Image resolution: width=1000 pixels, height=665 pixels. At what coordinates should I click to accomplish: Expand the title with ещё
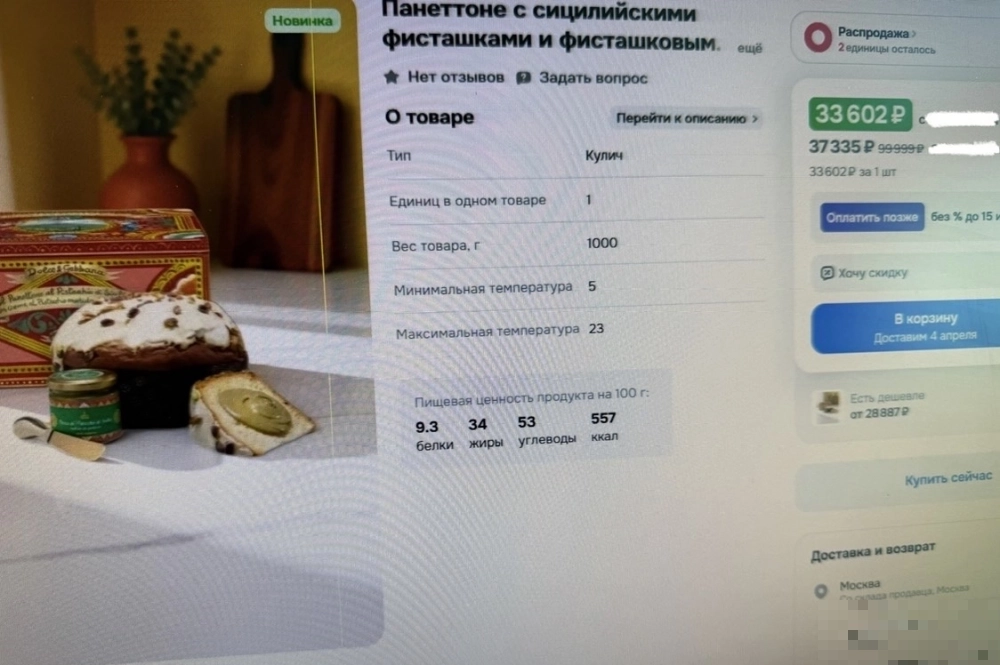(749, 48)
